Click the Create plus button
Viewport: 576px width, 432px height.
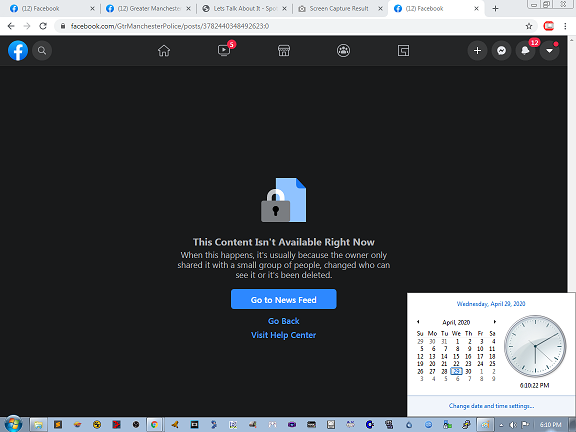click(x=477, y=51)
